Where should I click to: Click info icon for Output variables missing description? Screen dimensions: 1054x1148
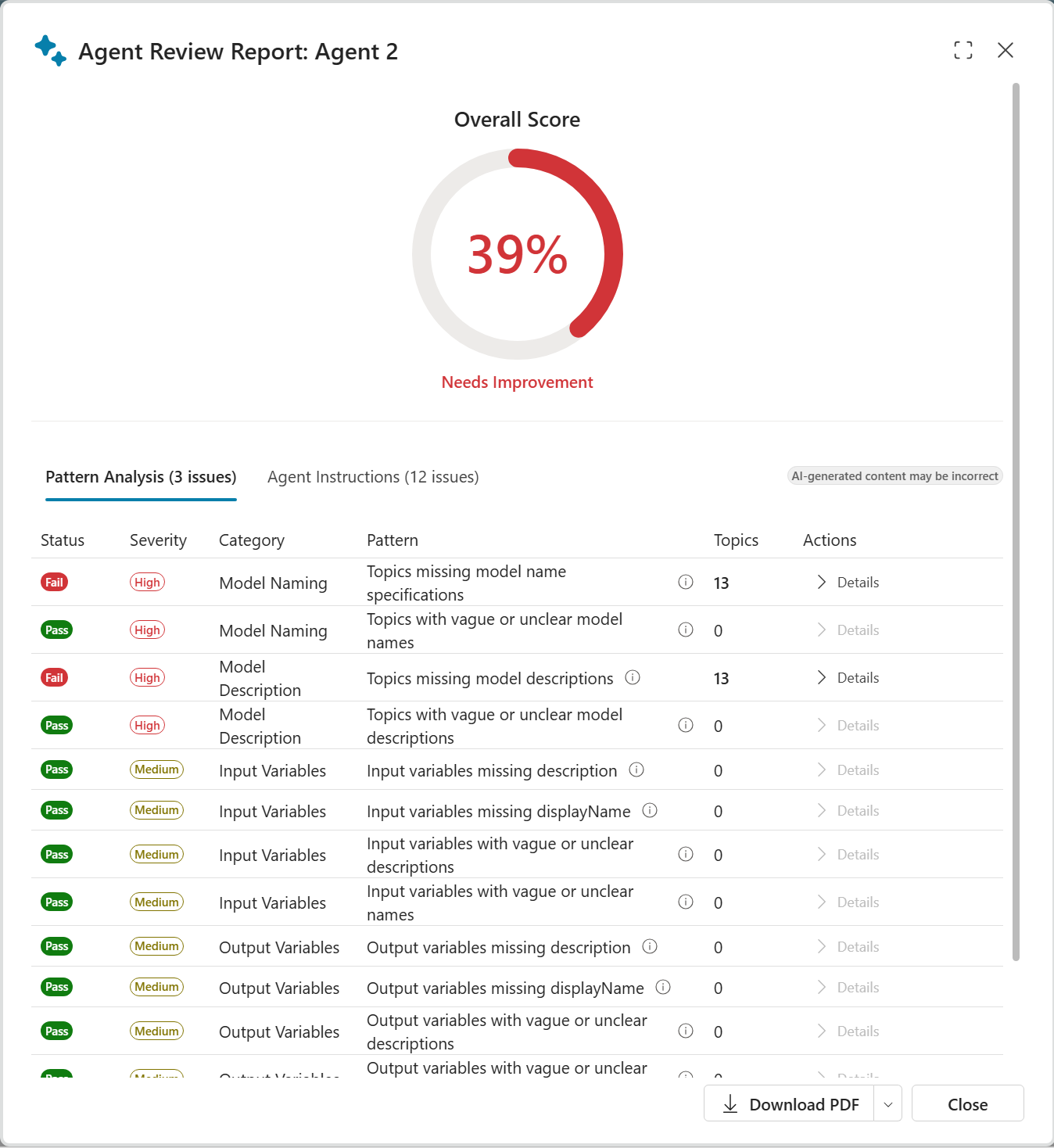click(x=650, y=946)
